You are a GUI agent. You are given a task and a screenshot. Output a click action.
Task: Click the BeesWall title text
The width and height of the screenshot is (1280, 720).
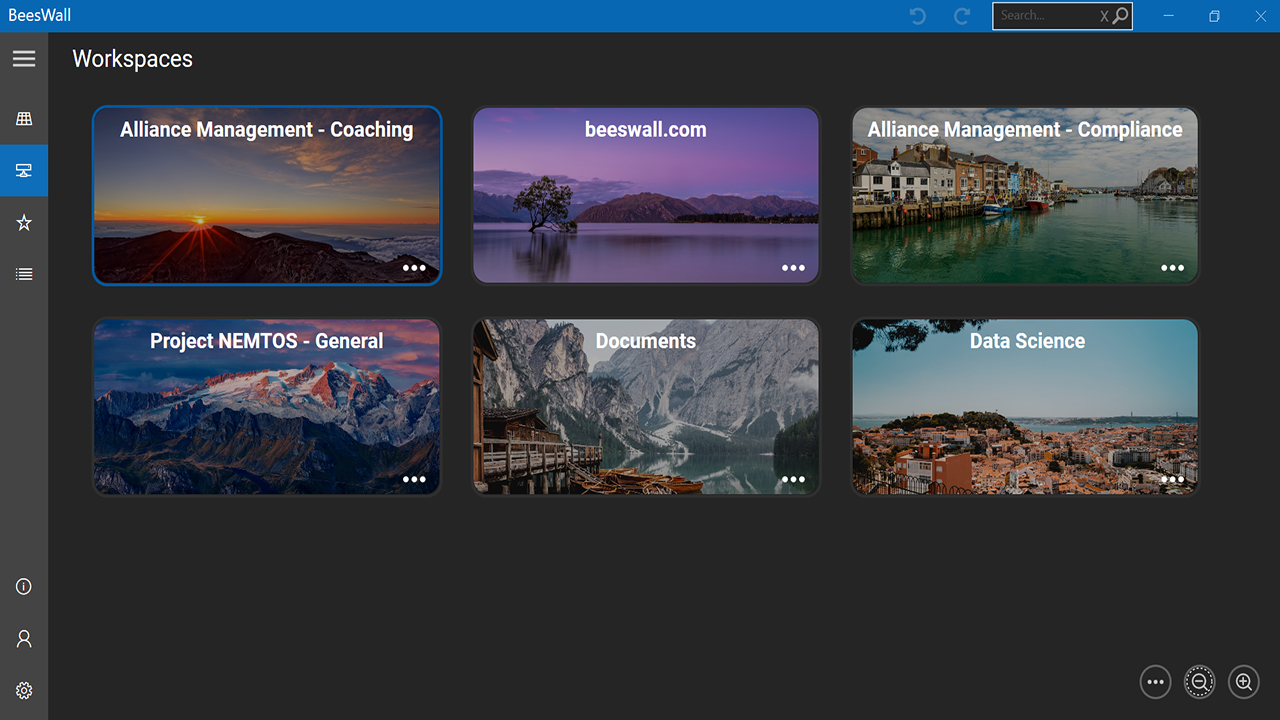(40, 16)
